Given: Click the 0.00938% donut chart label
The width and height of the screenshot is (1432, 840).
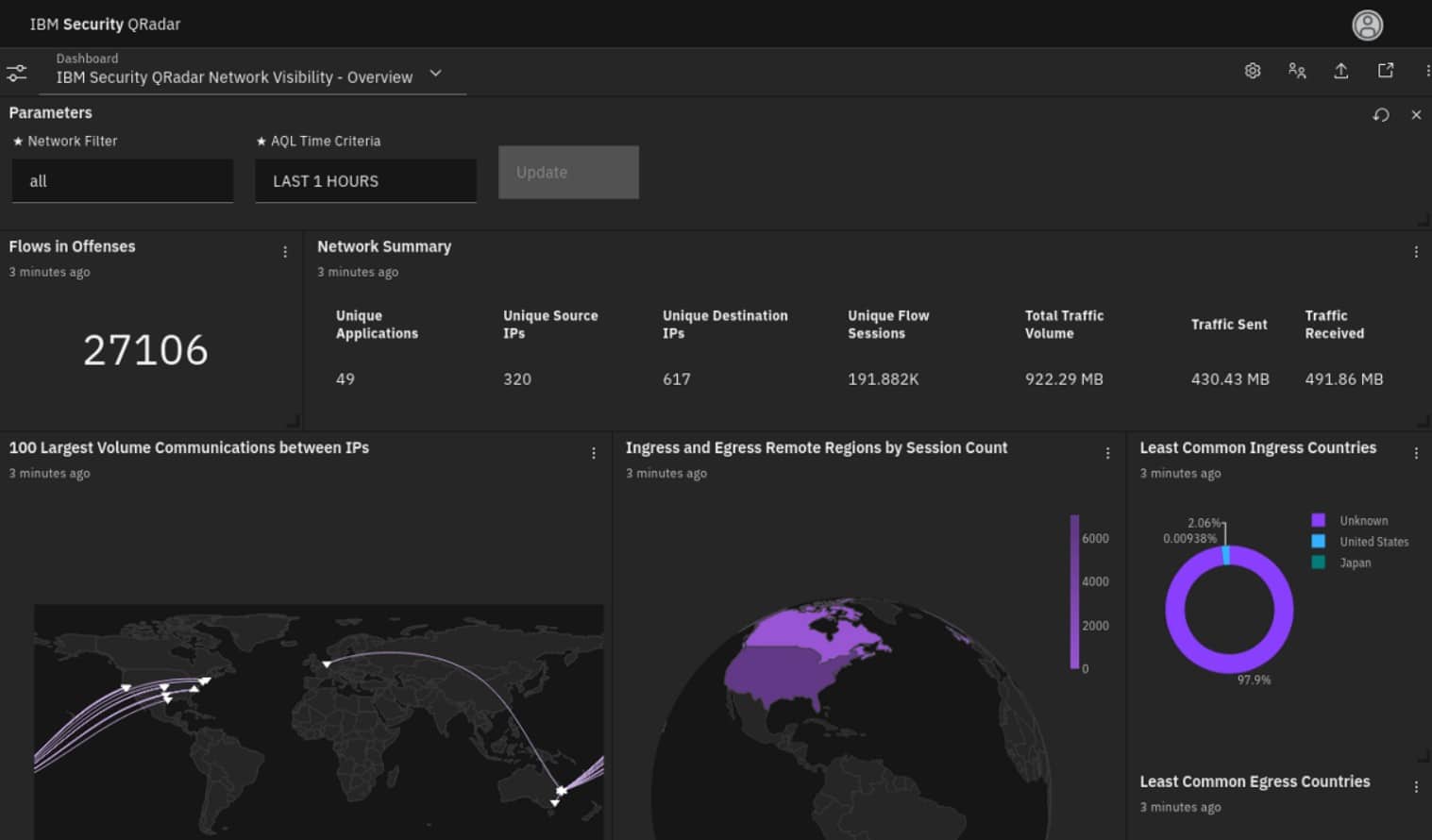Looking at the screenshot, I should pyautogui.click(x=1189, y=539).
